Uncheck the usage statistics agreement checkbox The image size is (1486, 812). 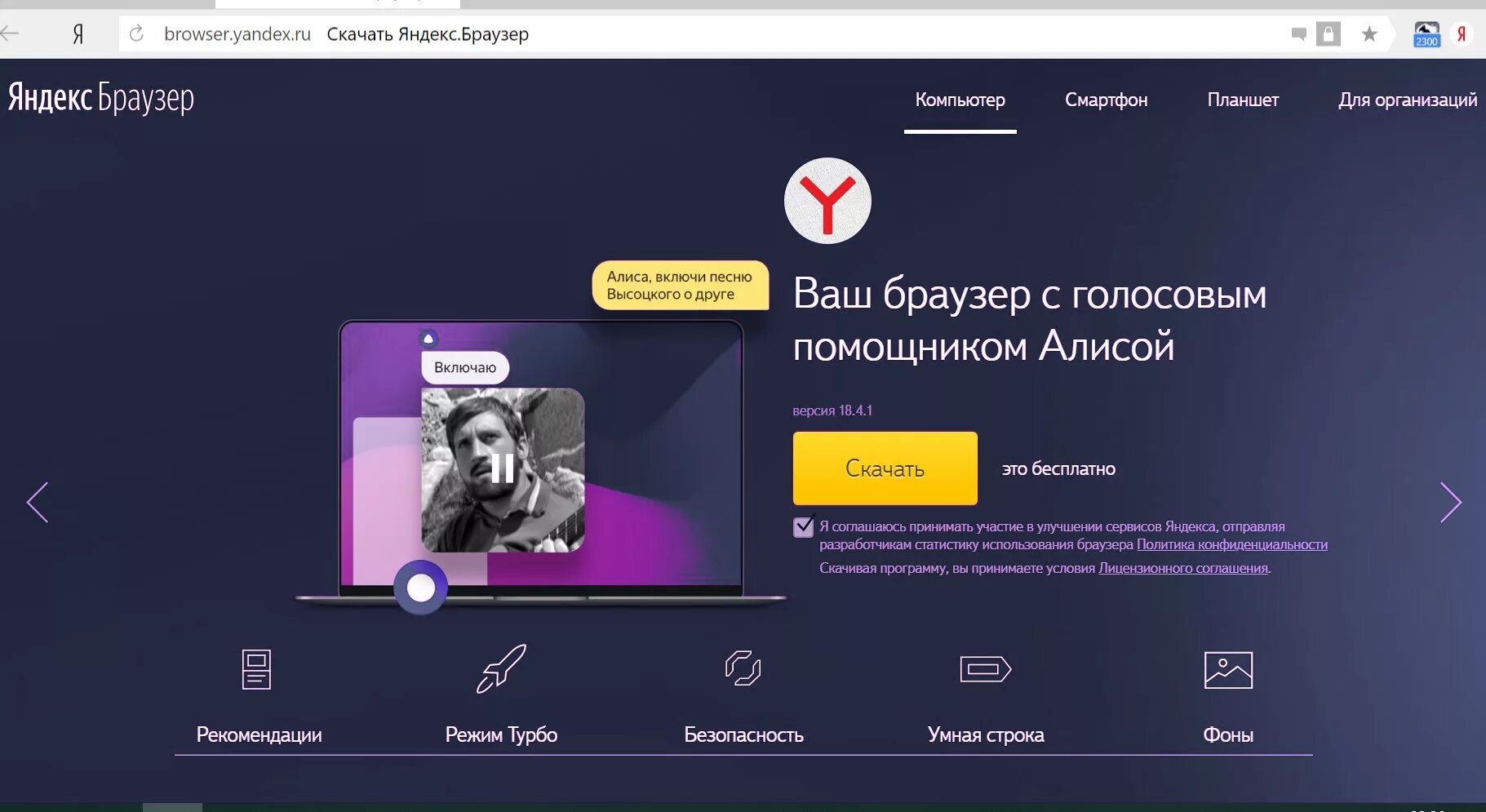(x=804, y=526)
